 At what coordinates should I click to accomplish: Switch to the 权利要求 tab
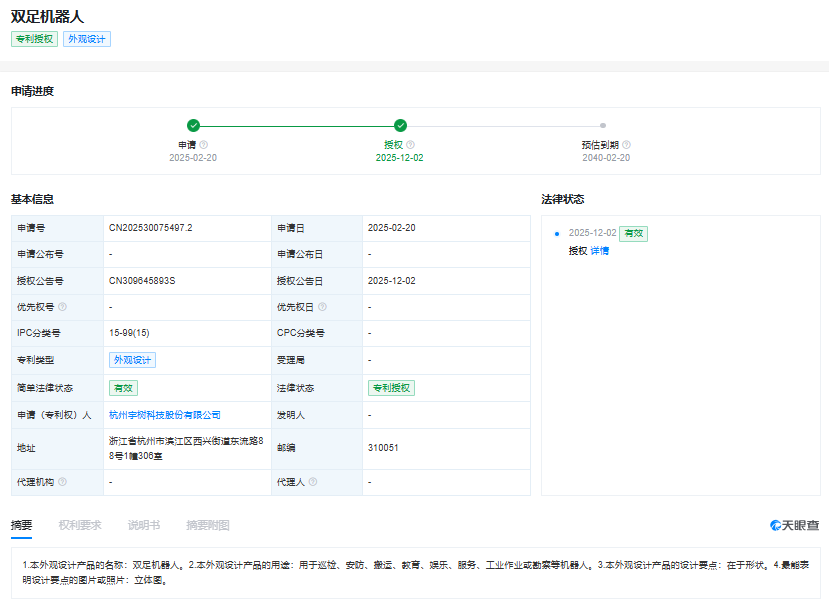click(x=80, y=525)
